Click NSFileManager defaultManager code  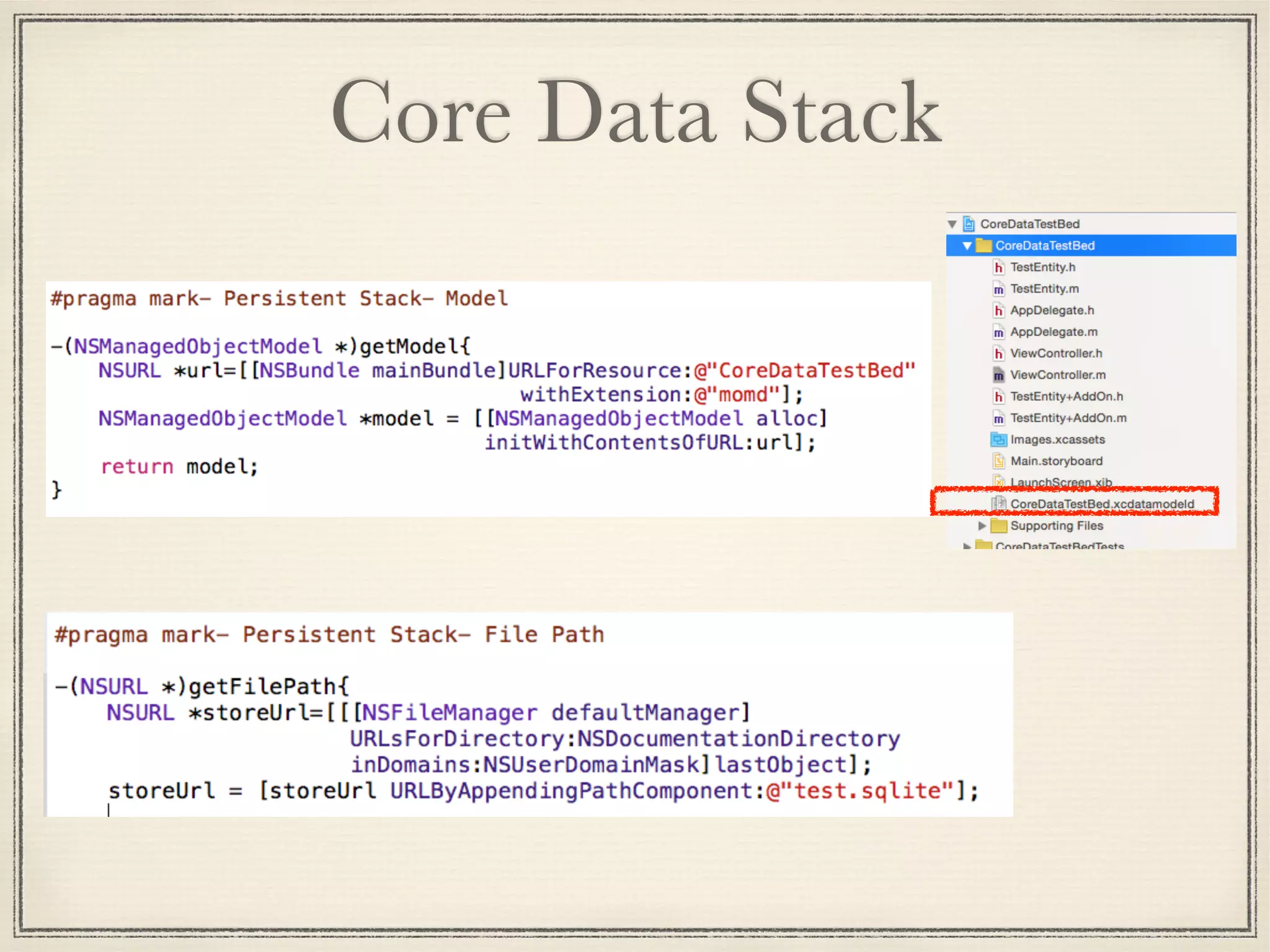tap(556, 713)
